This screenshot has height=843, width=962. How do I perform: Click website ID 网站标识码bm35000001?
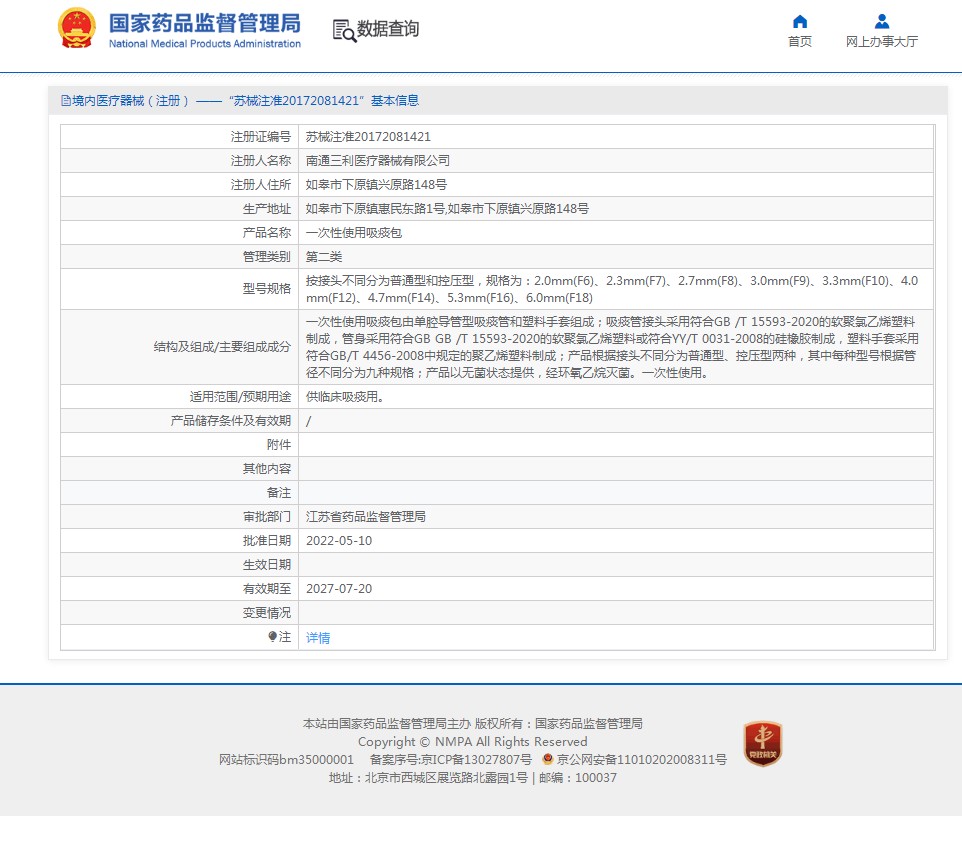coord(287,760)
